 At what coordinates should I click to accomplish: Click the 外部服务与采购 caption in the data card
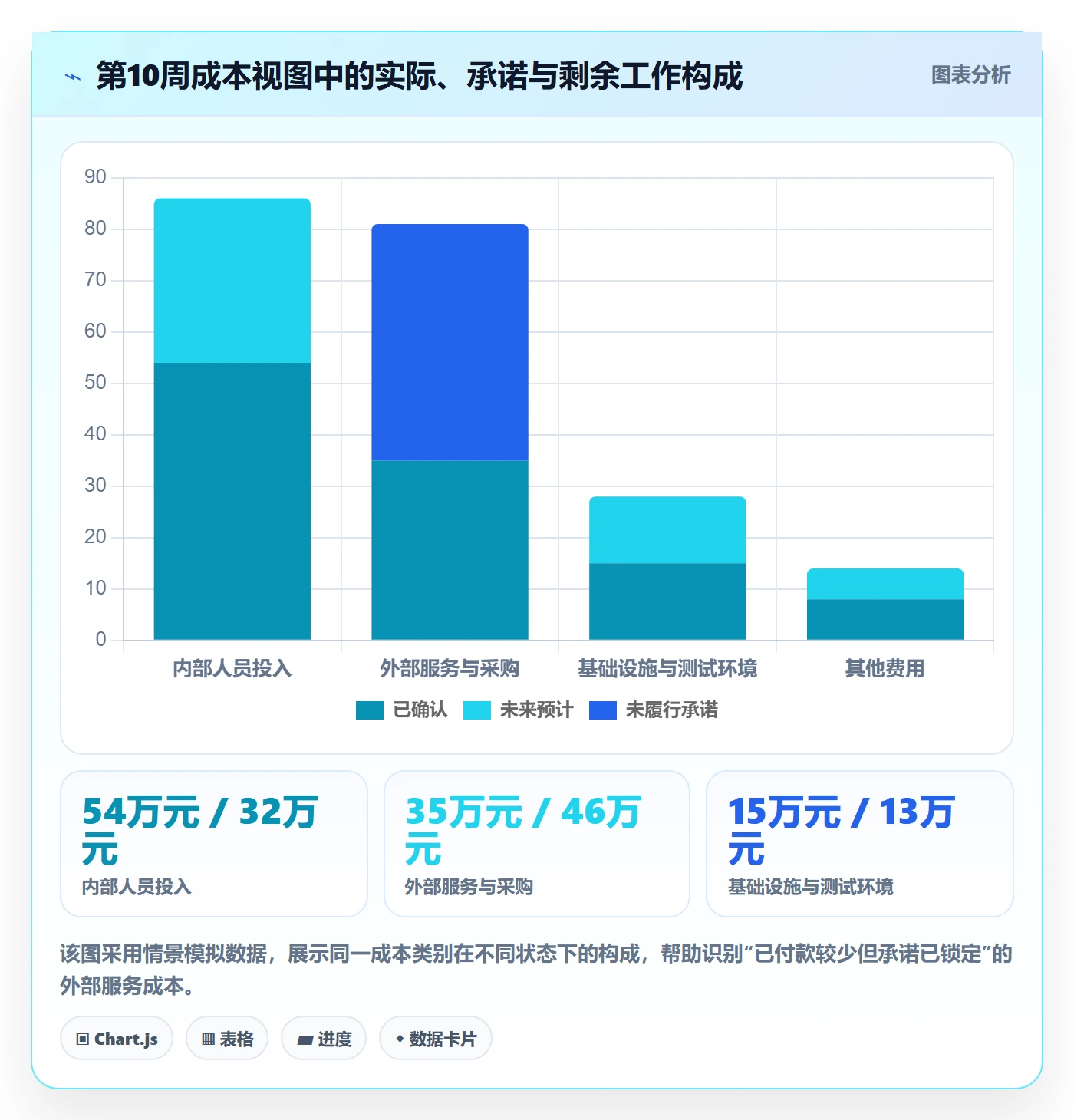pyautogui.click(x=469, y=888)
